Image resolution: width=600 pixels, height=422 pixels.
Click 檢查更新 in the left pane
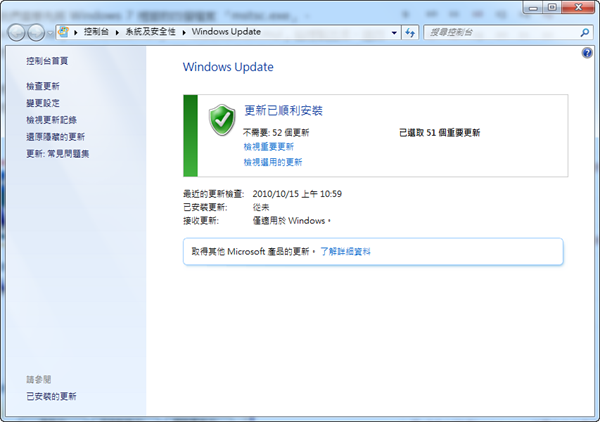(x=43, y=86)
